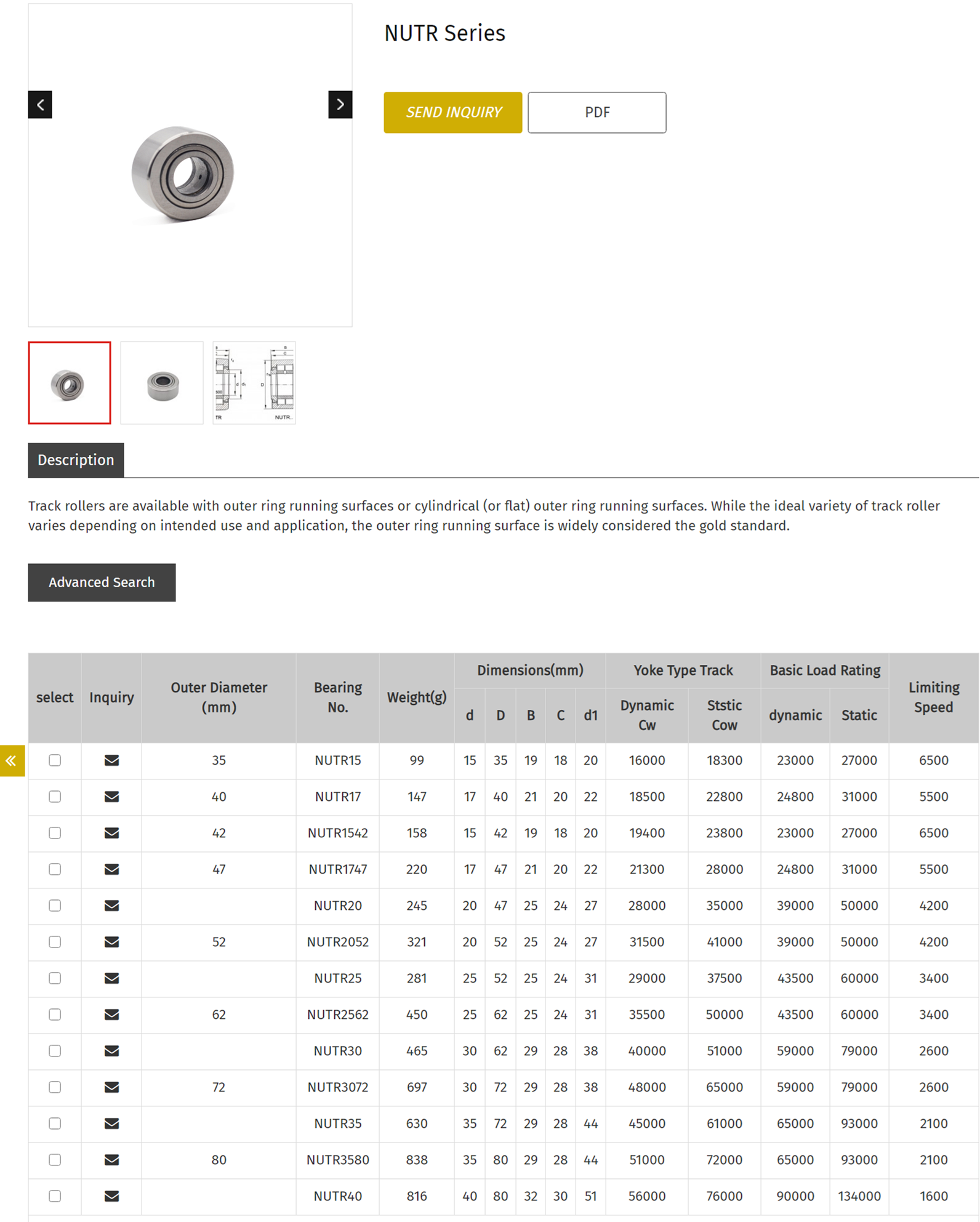980x1222 pixels.
Task: Switch to the Description tab
Action: point(76,460)
